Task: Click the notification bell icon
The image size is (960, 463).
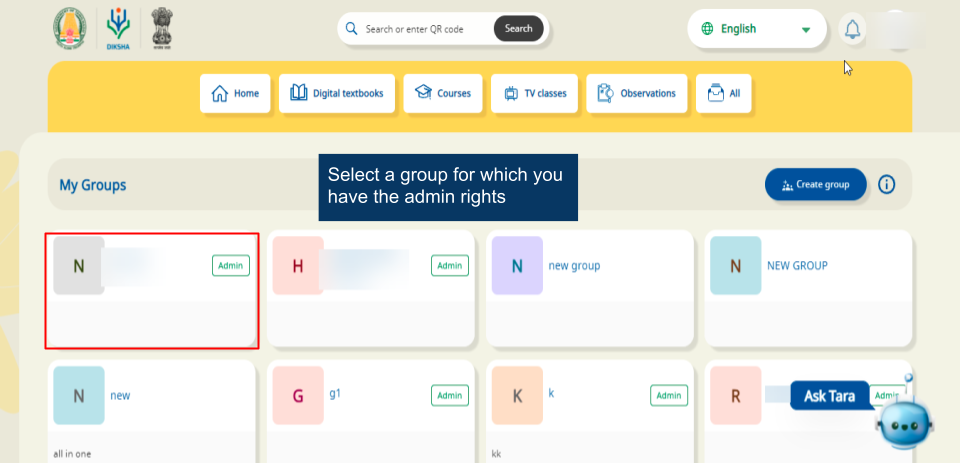Action: [852, 29]
